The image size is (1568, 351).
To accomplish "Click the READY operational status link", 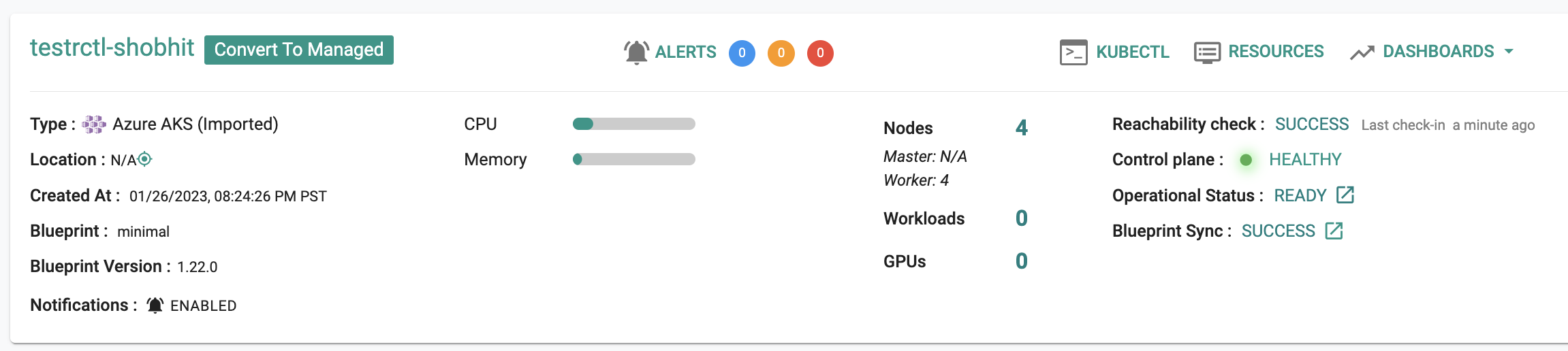I will (x=1300, y=196).
